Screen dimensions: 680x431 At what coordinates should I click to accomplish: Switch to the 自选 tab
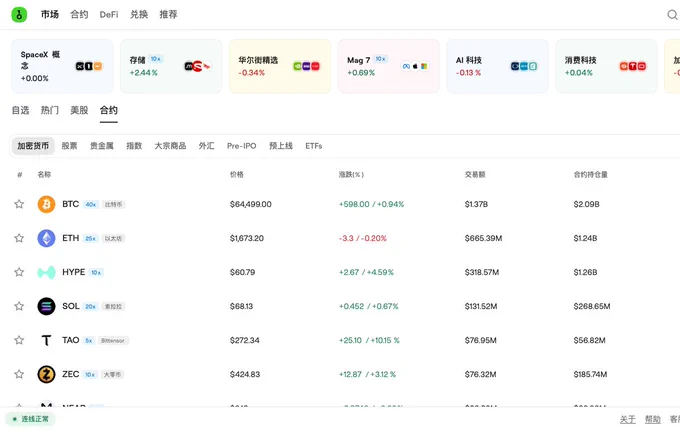[x=20, y=111]
